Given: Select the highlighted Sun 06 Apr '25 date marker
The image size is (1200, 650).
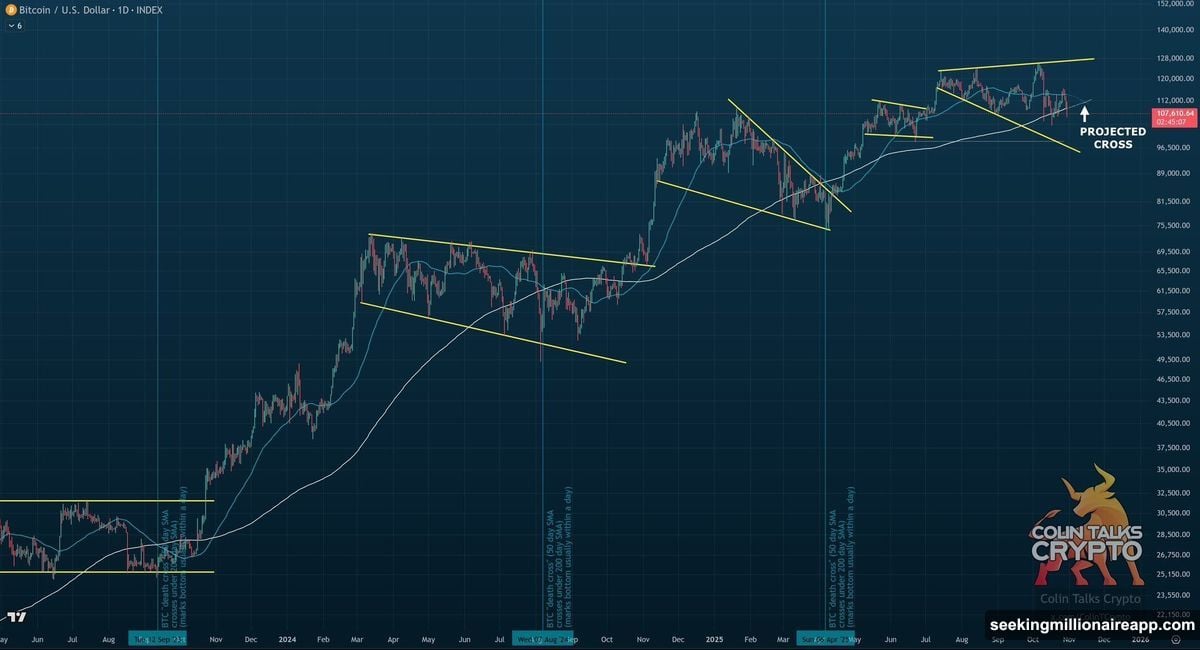Looking at the screenshot, I should 827,637.
